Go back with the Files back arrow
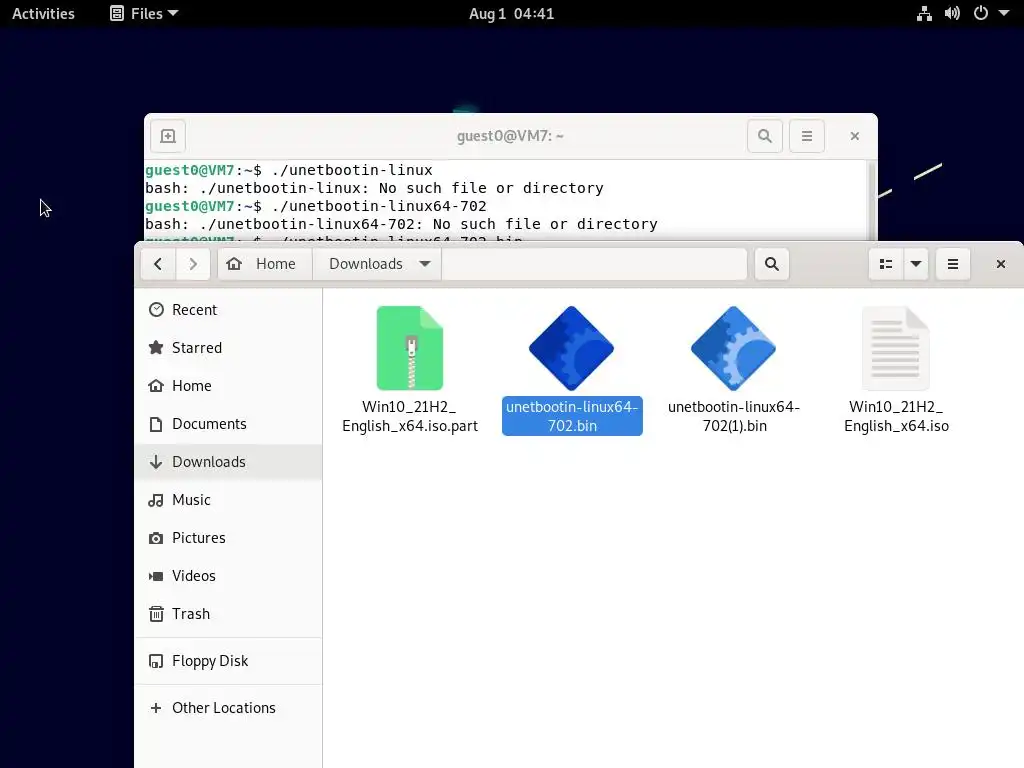Screen dimensions: 1024x768 [157, 264]
